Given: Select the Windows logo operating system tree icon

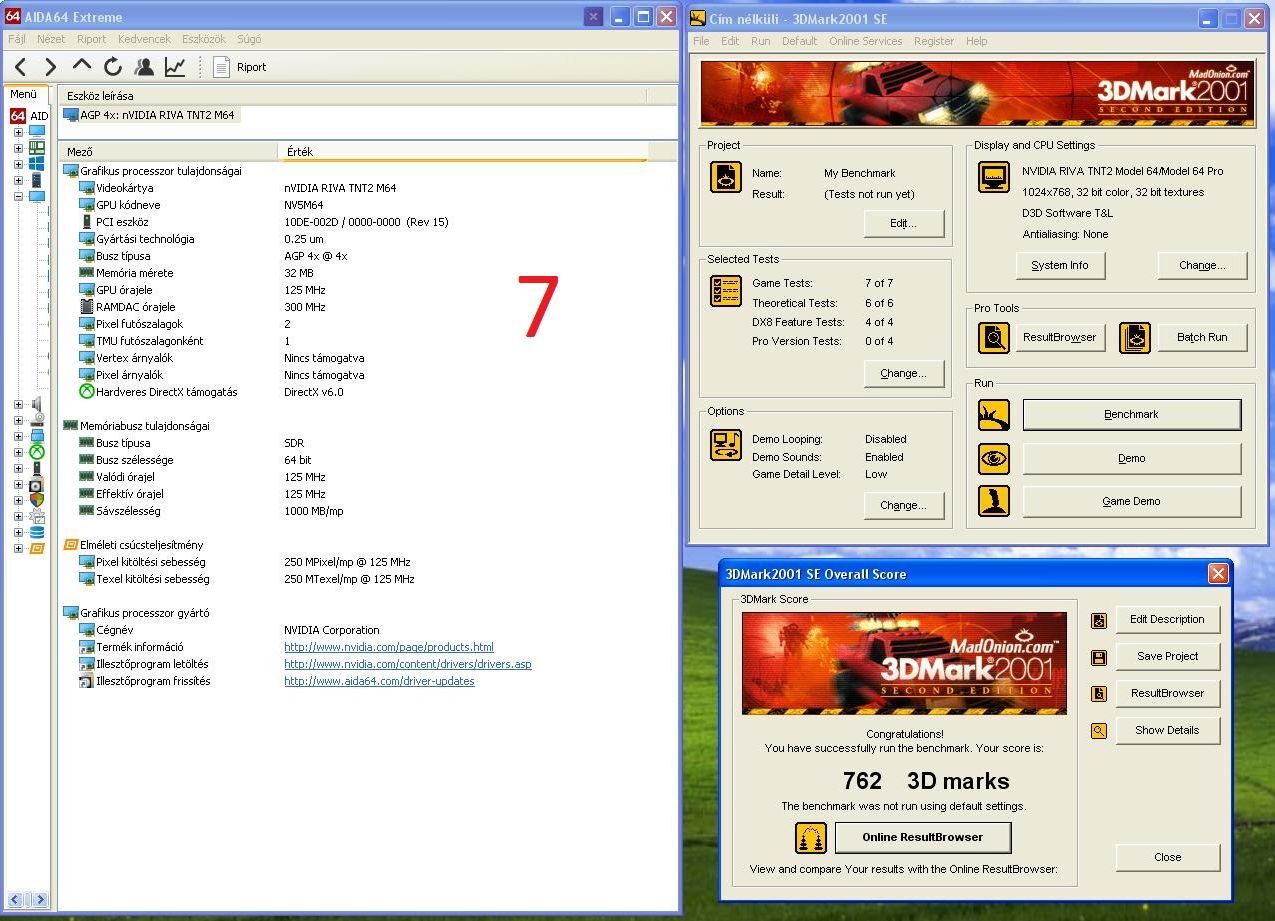Looking at the screenshot, I should (37, 163).
